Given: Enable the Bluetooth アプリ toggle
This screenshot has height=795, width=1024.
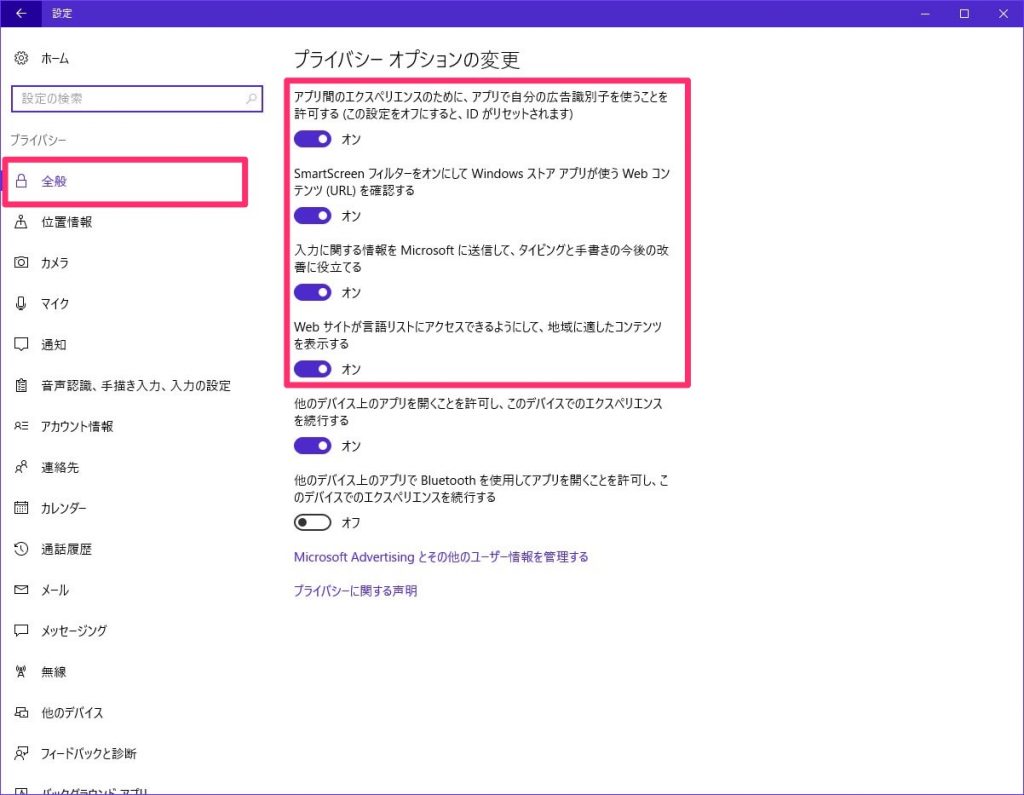Looking at the screenshot, I should 312,522.
